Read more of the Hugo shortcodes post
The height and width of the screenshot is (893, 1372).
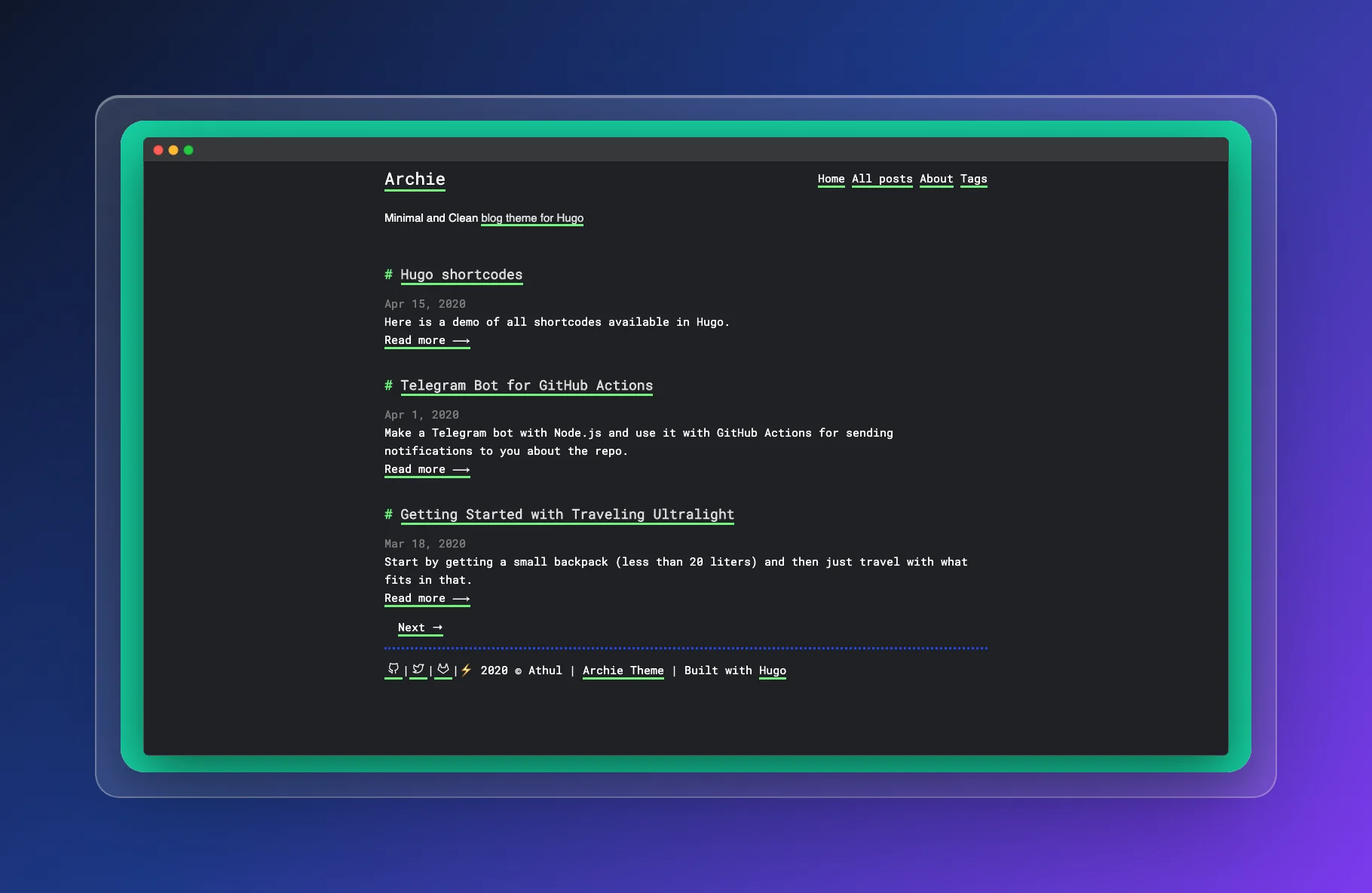click(427, 340)
